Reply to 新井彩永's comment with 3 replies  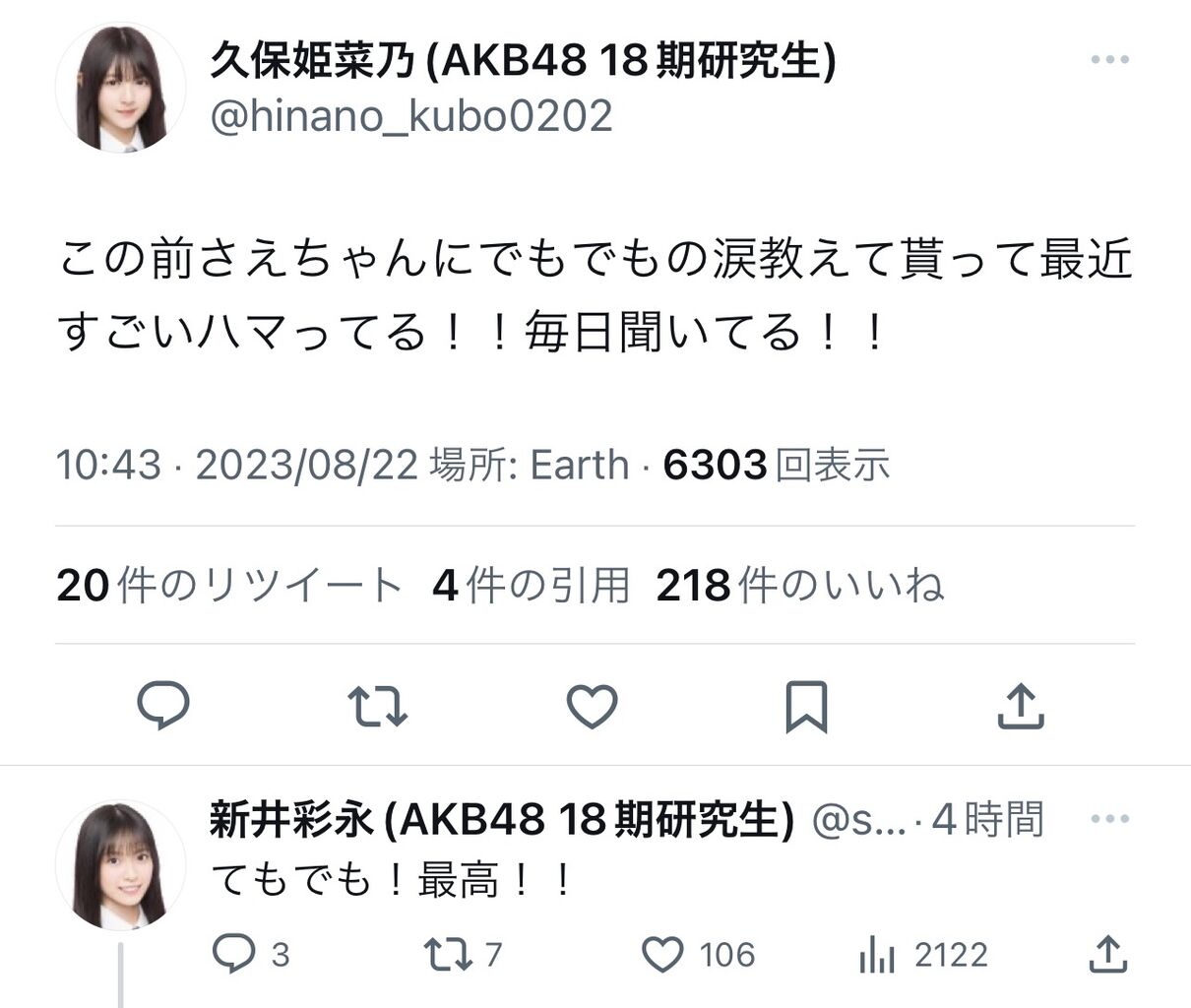(251, 954)
